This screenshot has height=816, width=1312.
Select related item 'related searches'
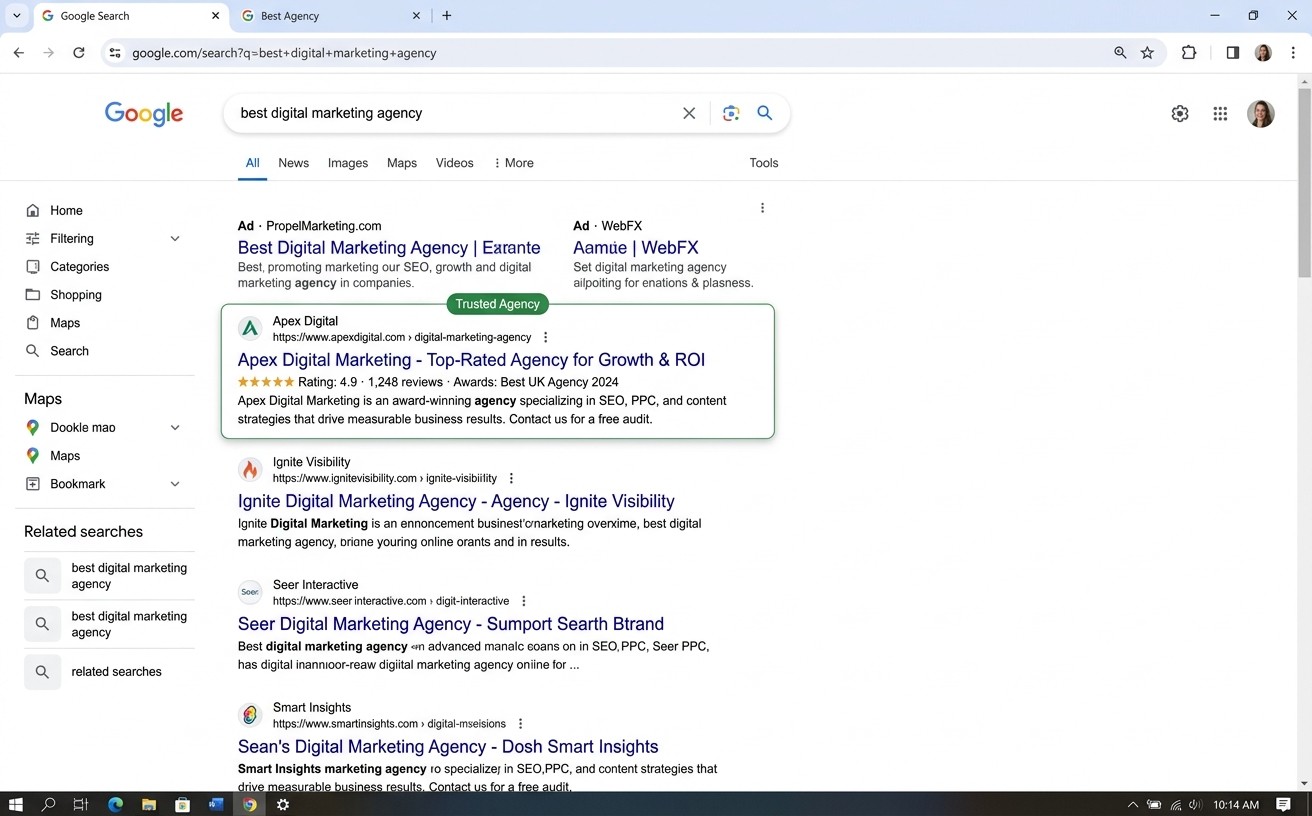click(x=109, y=672)
